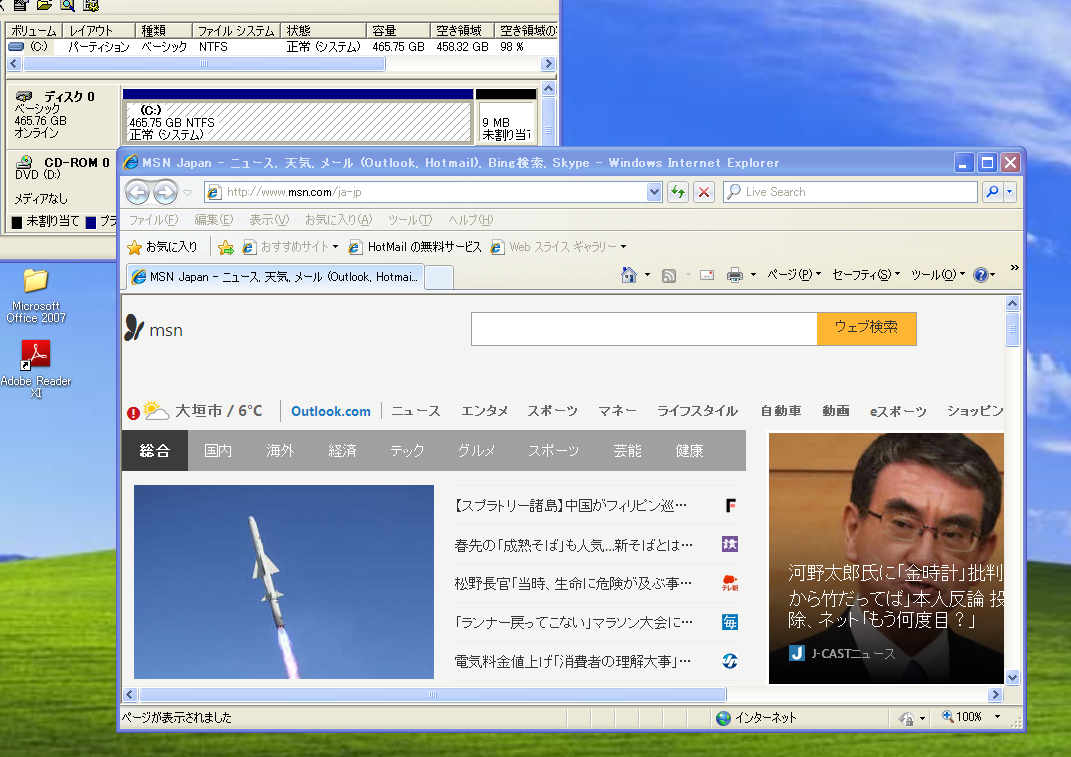
Task: Click the red Stop loading icon
Action: click(704, 192)
